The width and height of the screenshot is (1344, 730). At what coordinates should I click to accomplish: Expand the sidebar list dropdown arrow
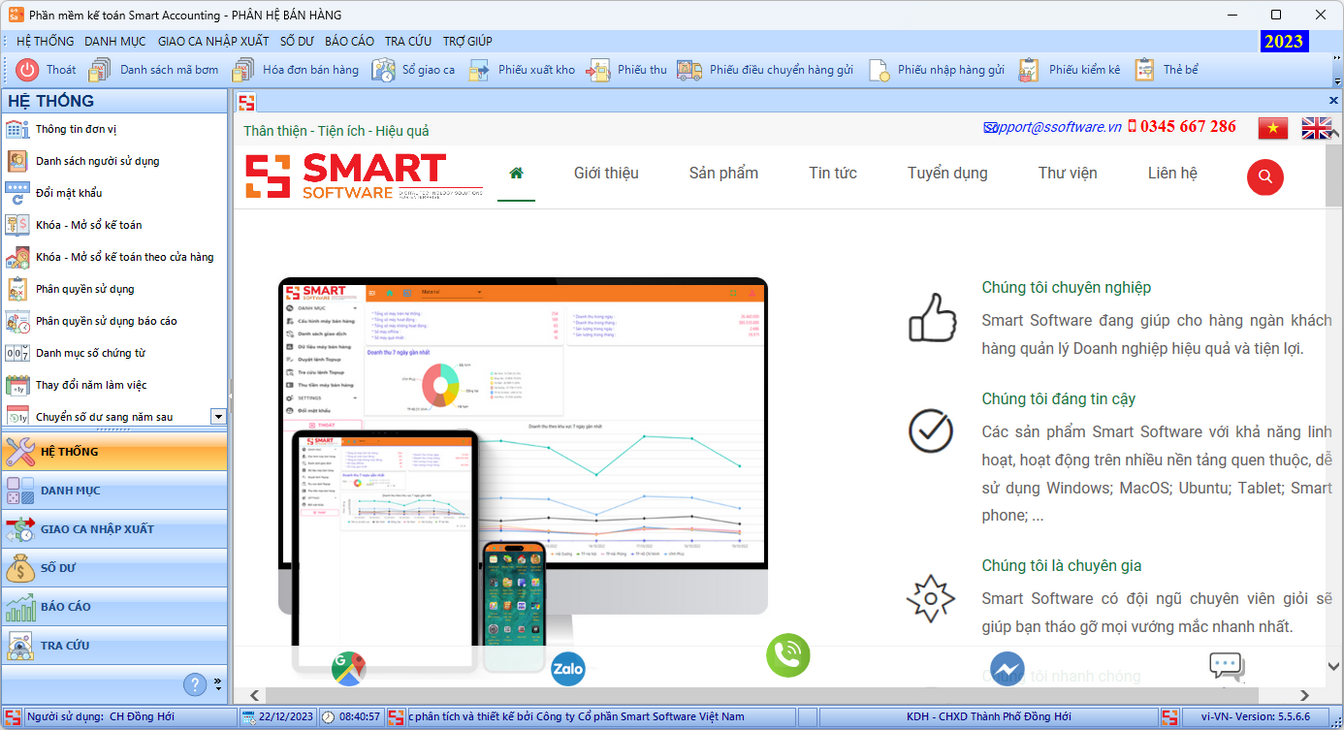pos(218,416)
